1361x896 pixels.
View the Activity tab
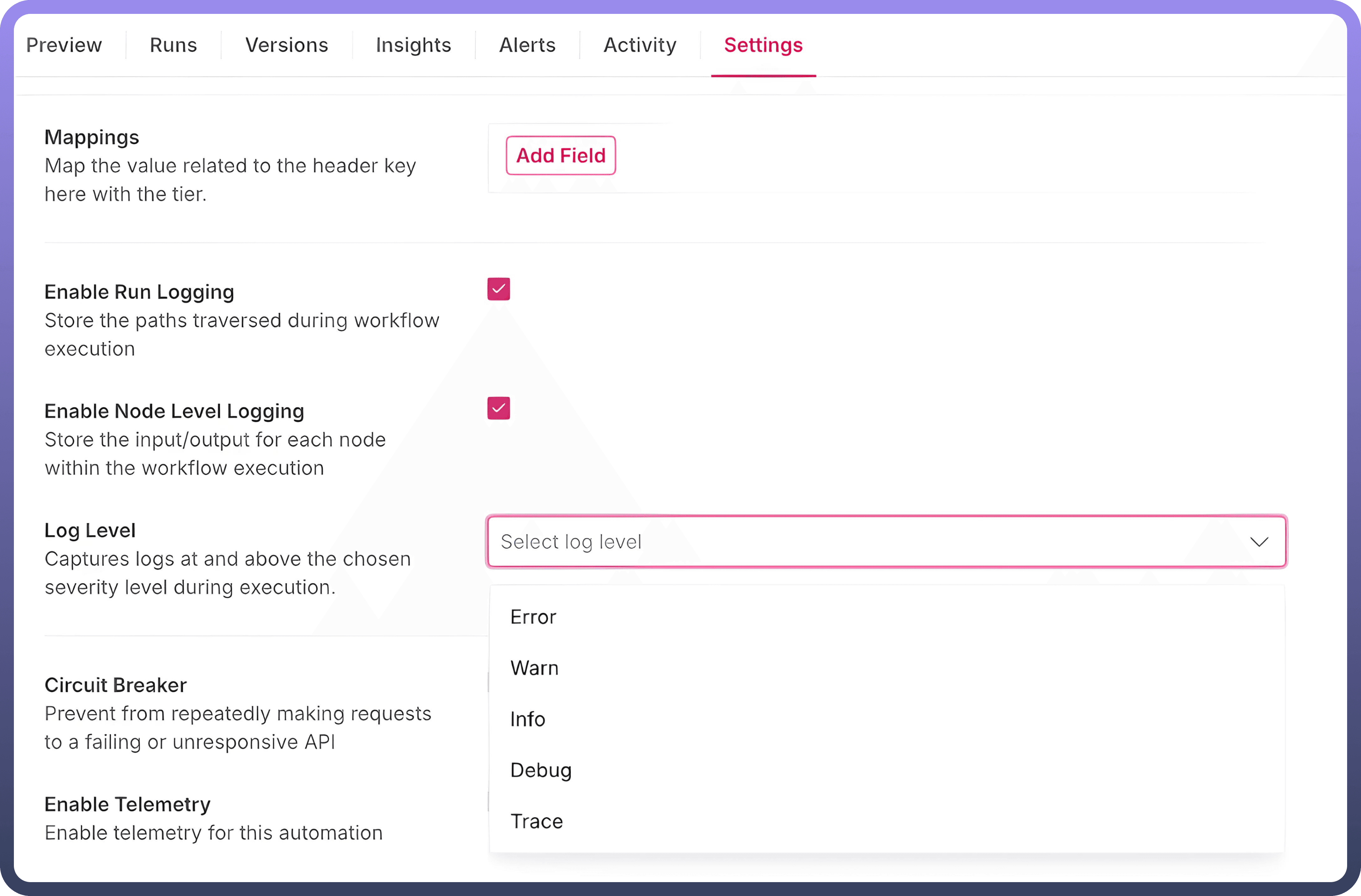(640, 45)
